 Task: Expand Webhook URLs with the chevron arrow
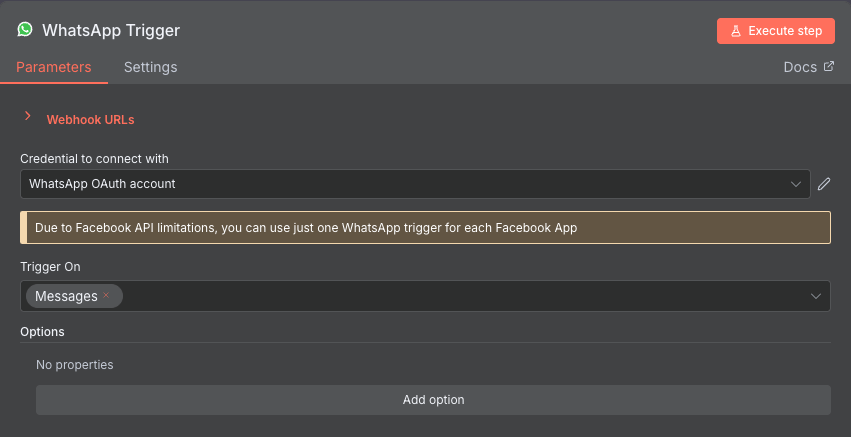point(28,117)
